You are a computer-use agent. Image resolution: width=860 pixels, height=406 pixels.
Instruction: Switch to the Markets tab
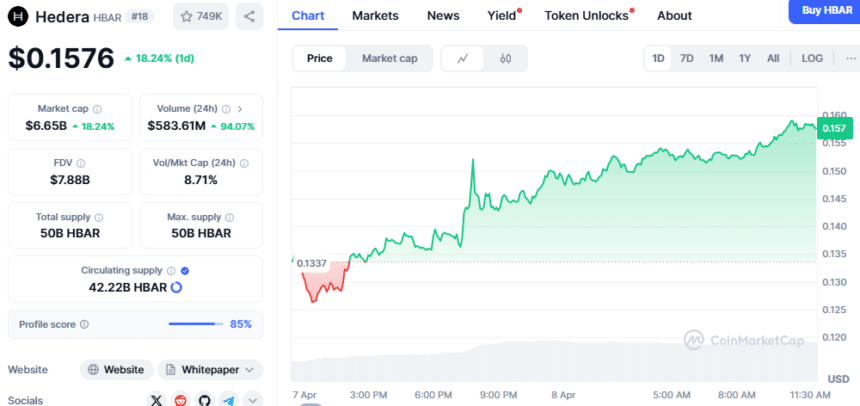tap(375, 16)
